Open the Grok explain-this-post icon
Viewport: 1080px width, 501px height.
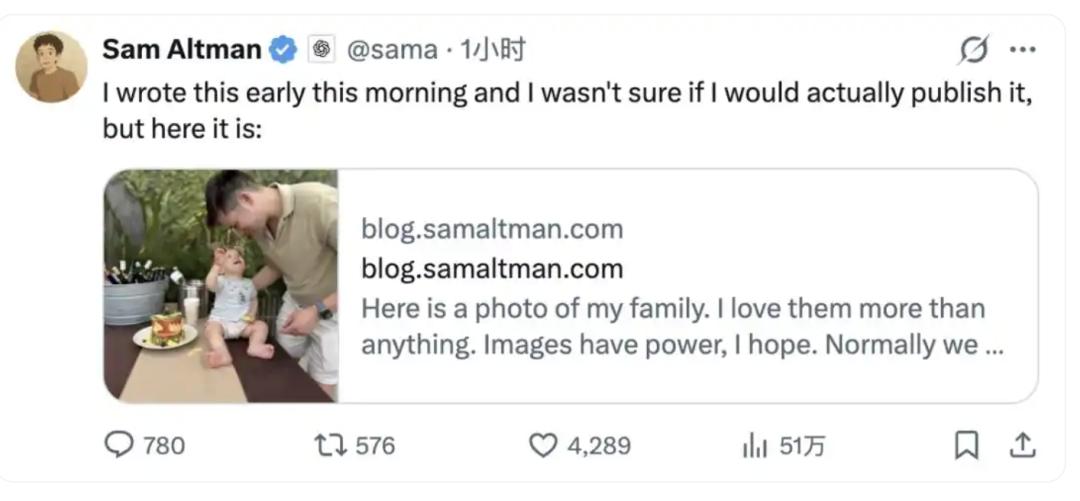pyautogui.click(x=975, y=49)
